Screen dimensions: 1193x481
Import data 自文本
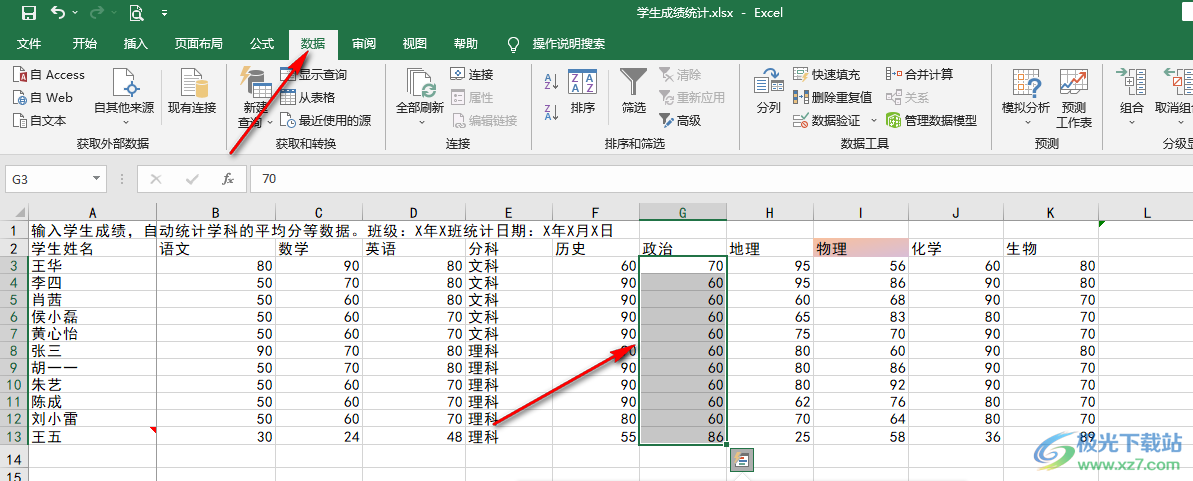[x=40, y=120]
